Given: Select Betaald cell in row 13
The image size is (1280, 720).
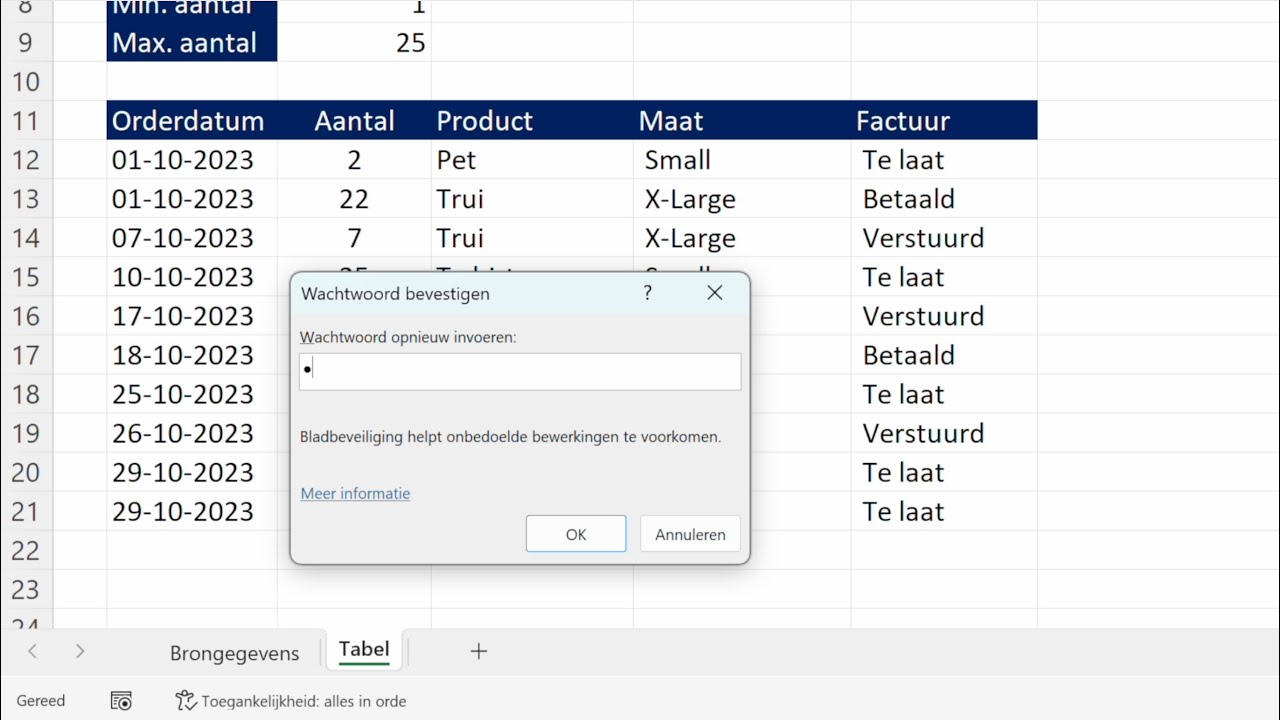Looking at the screenshot, I should (x=944, y=199).
